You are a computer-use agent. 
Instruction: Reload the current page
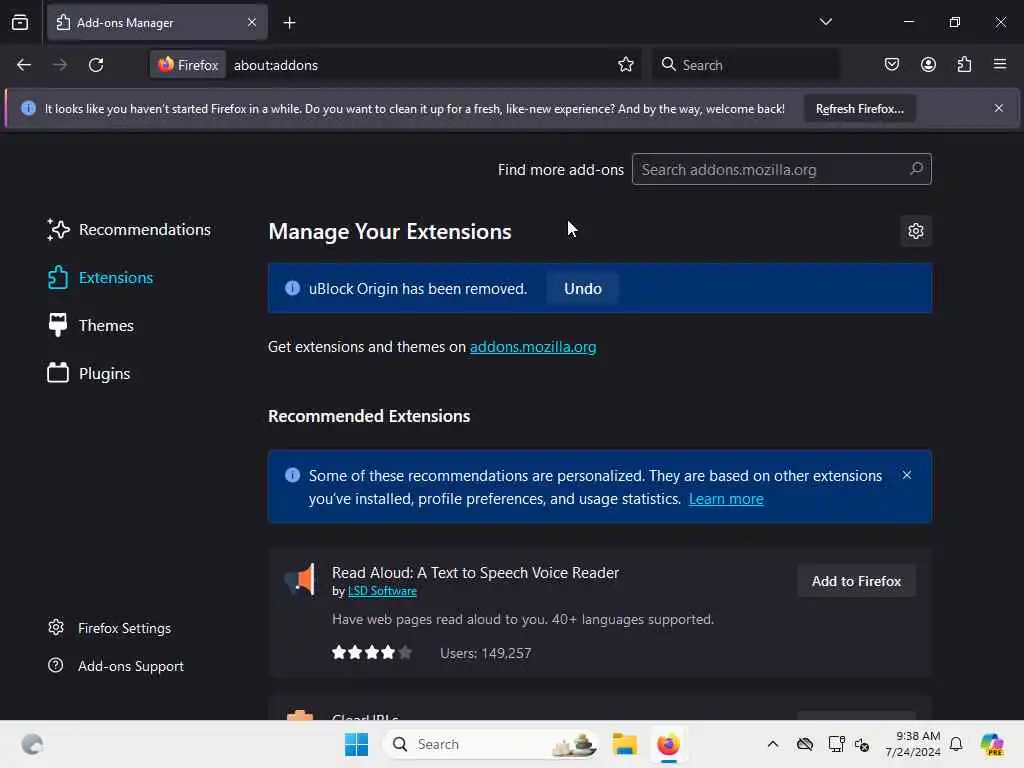(x=96, y=65)
